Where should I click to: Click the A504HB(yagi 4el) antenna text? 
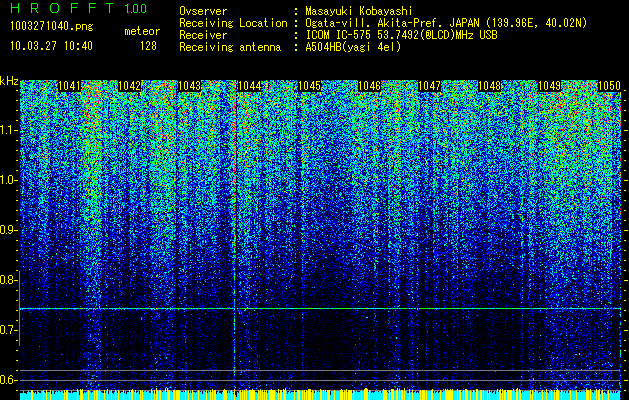[x=353, y=47]
